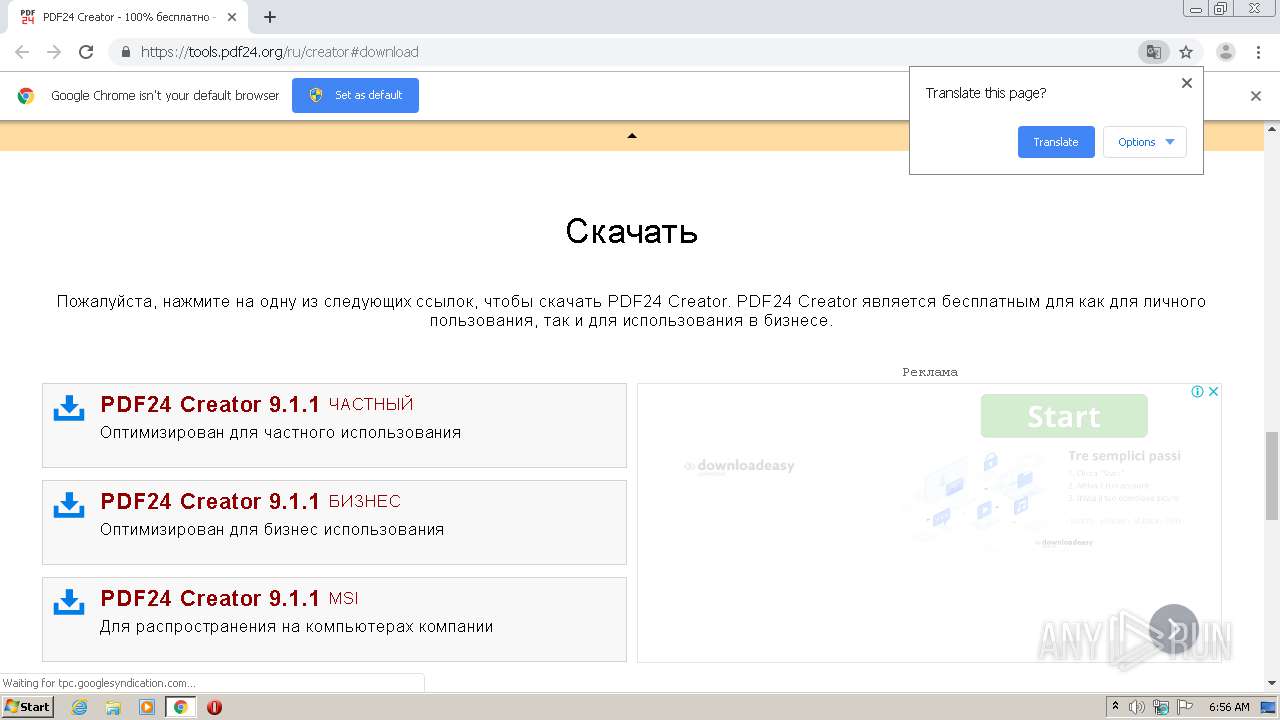The height and width of the screenshot is (720, 1280).
Task: Click the padlock site security icon
Action: click(x=126, y=52)
